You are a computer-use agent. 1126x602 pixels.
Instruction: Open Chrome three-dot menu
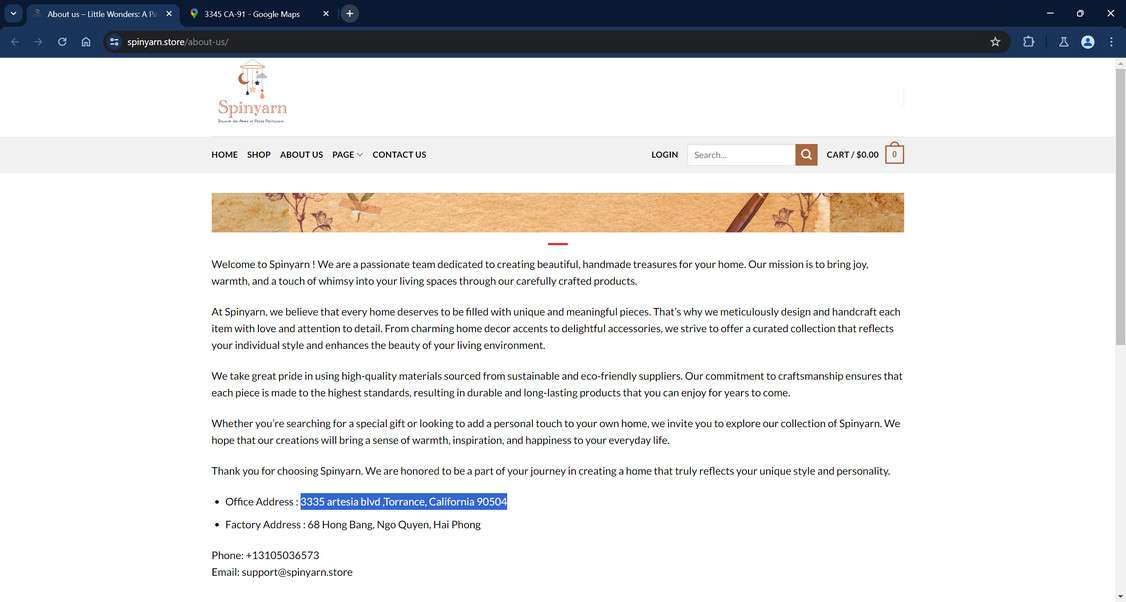[1111, 42]
